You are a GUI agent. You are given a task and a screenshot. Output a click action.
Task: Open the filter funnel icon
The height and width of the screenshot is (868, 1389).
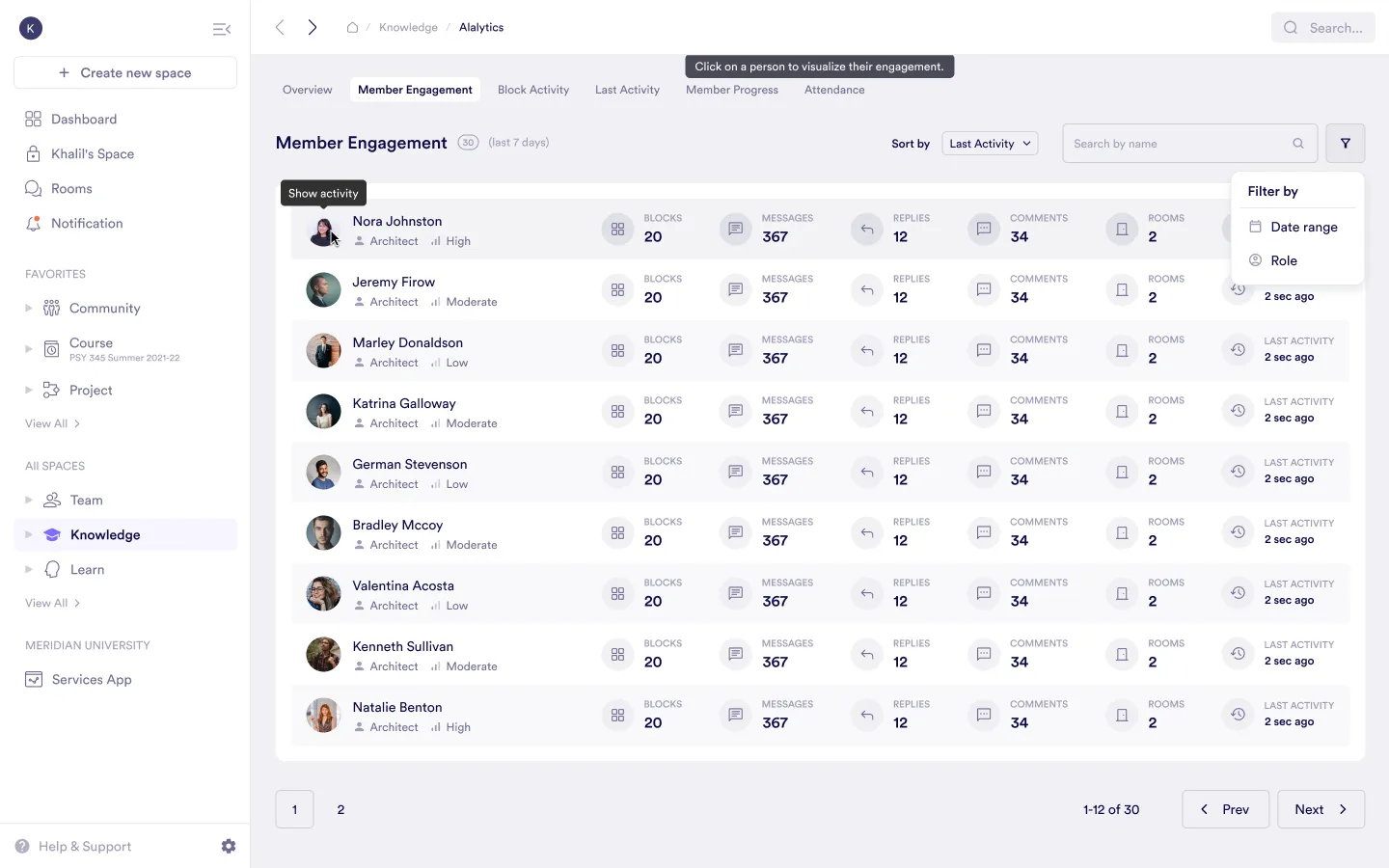(1346, 143)
